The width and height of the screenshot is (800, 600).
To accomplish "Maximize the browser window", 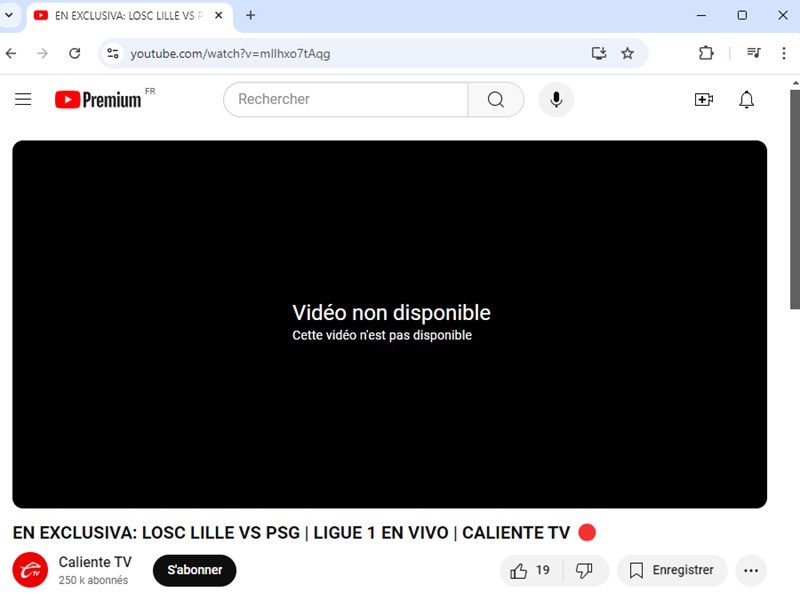I will [x=742, y=15].
